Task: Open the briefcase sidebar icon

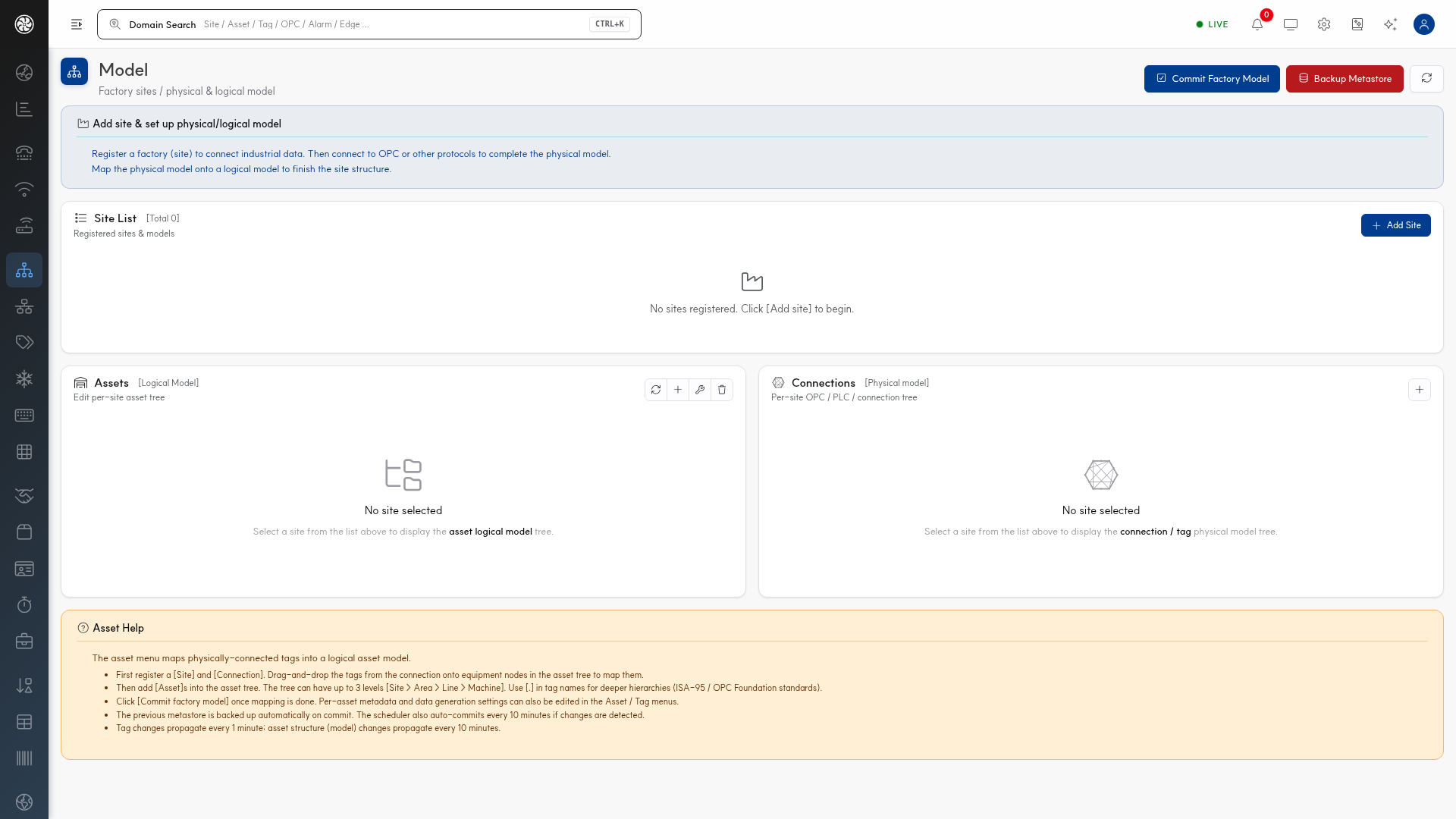Action: coord(24,642)
